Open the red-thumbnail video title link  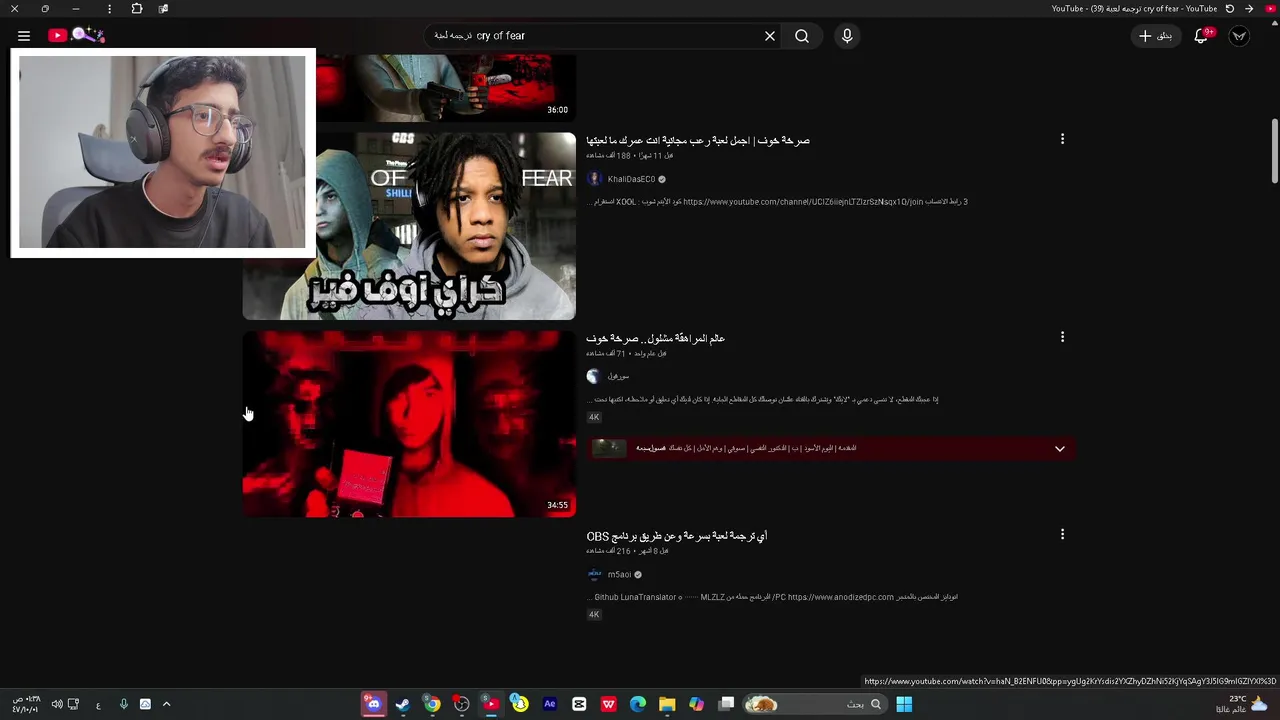(656, 338)
